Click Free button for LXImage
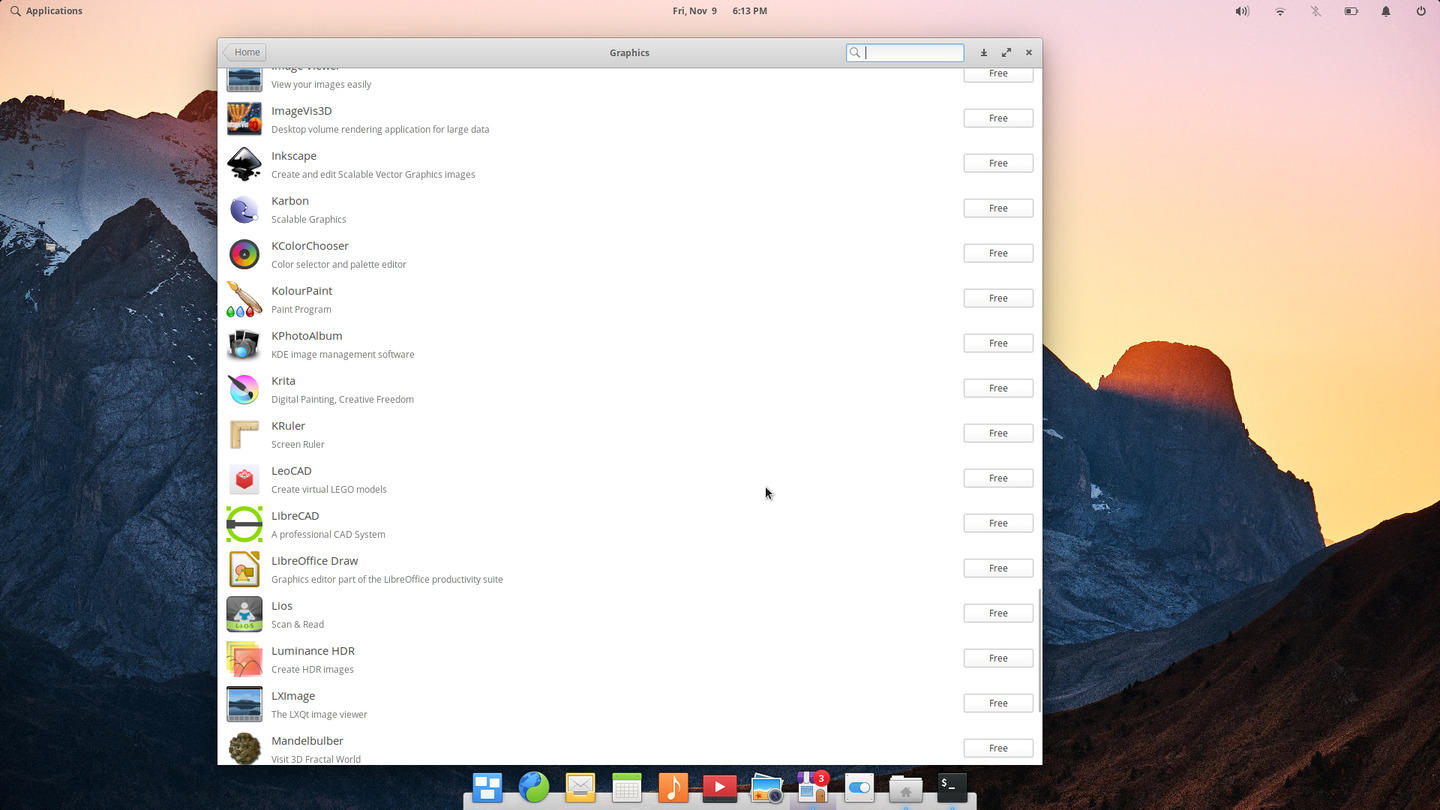Image resolution: width=1440 pixels, height=810 pixels. point(998,703)
